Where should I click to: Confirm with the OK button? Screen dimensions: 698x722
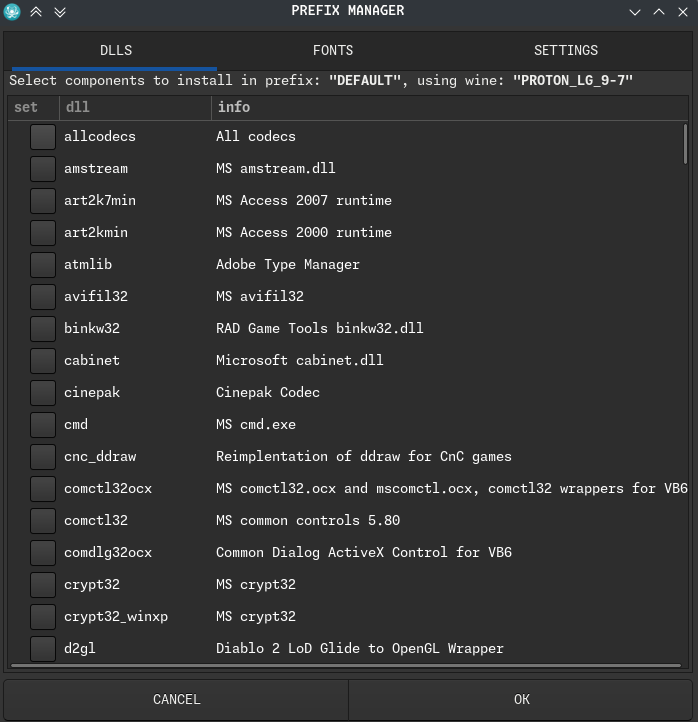tap(521, 699)
